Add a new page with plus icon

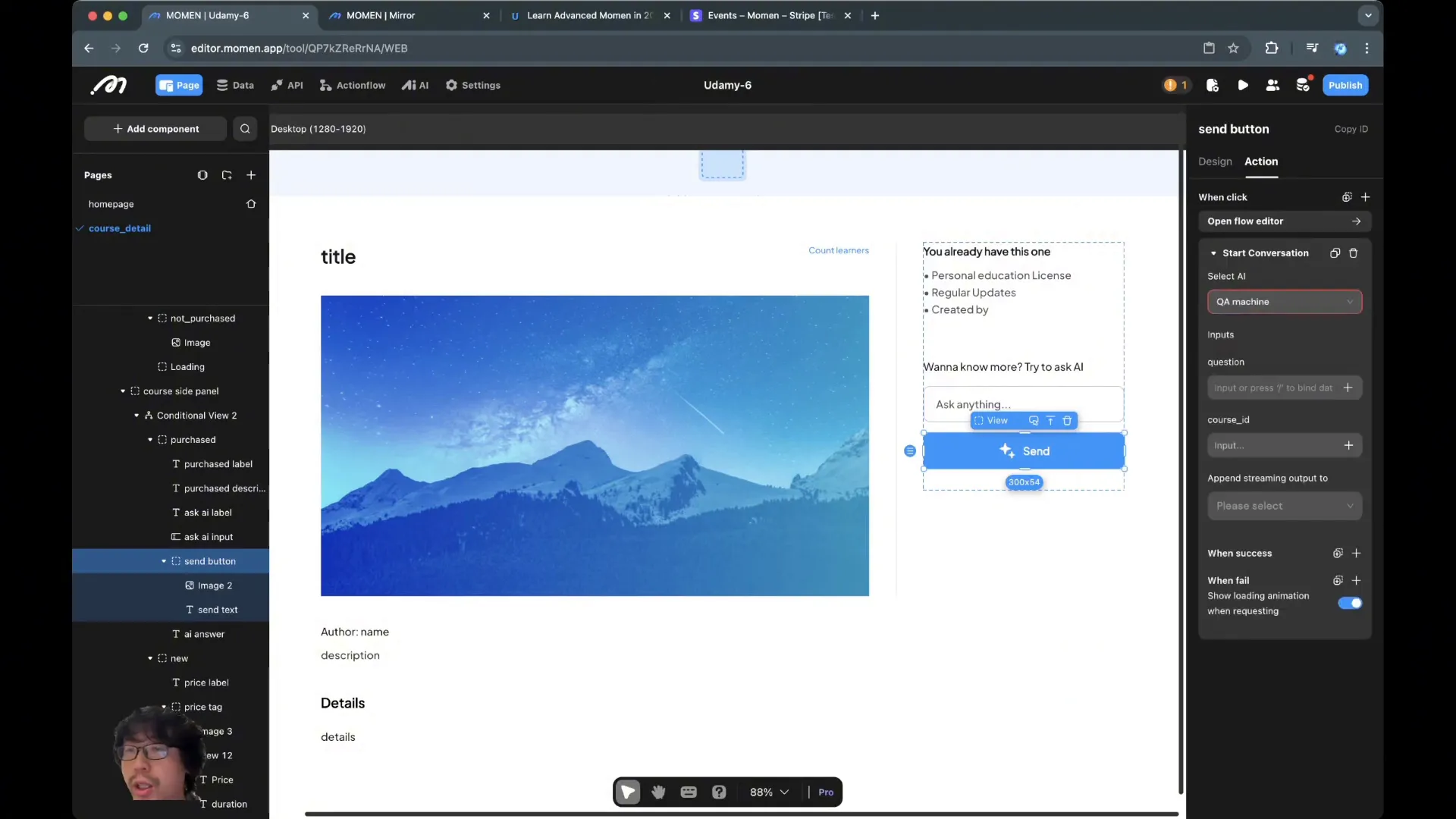pyautogui.click(x=251, y=175)
